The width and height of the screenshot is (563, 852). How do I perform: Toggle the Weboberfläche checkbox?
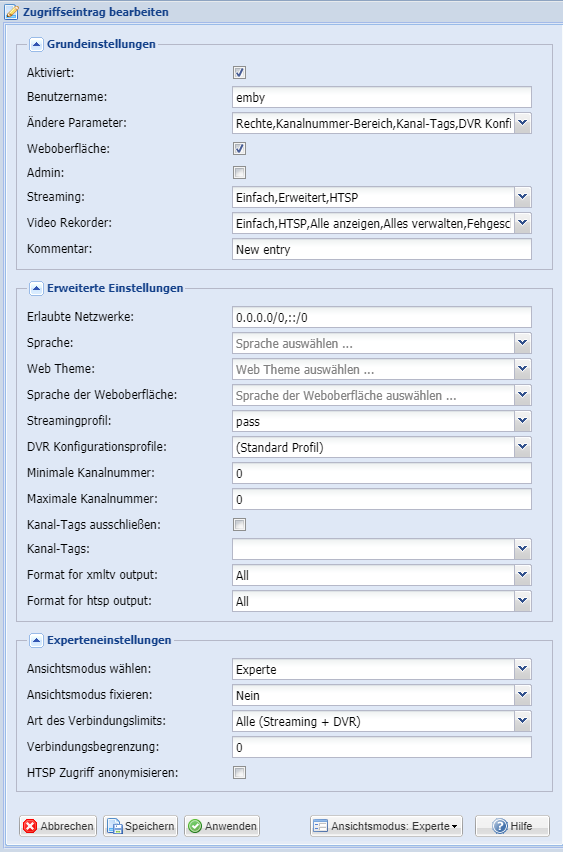[239, 148]
